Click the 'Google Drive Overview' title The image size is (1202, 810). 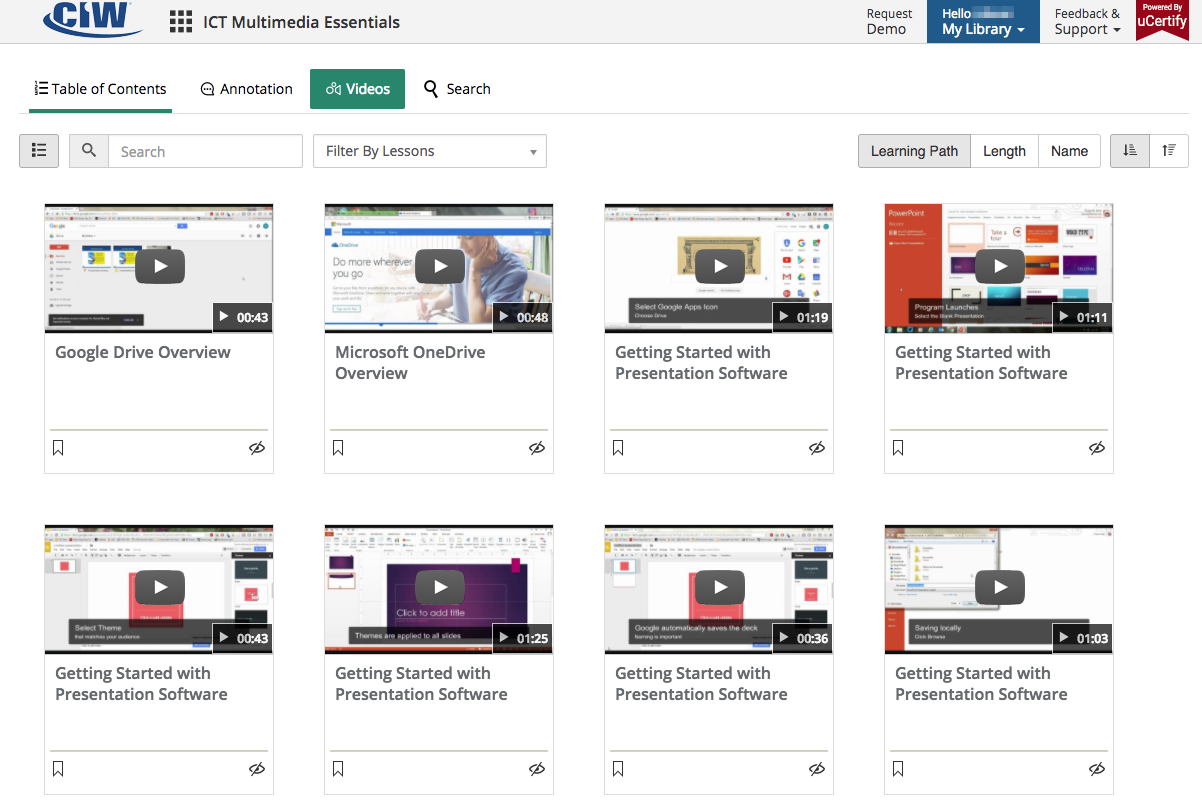pos(143,352)
